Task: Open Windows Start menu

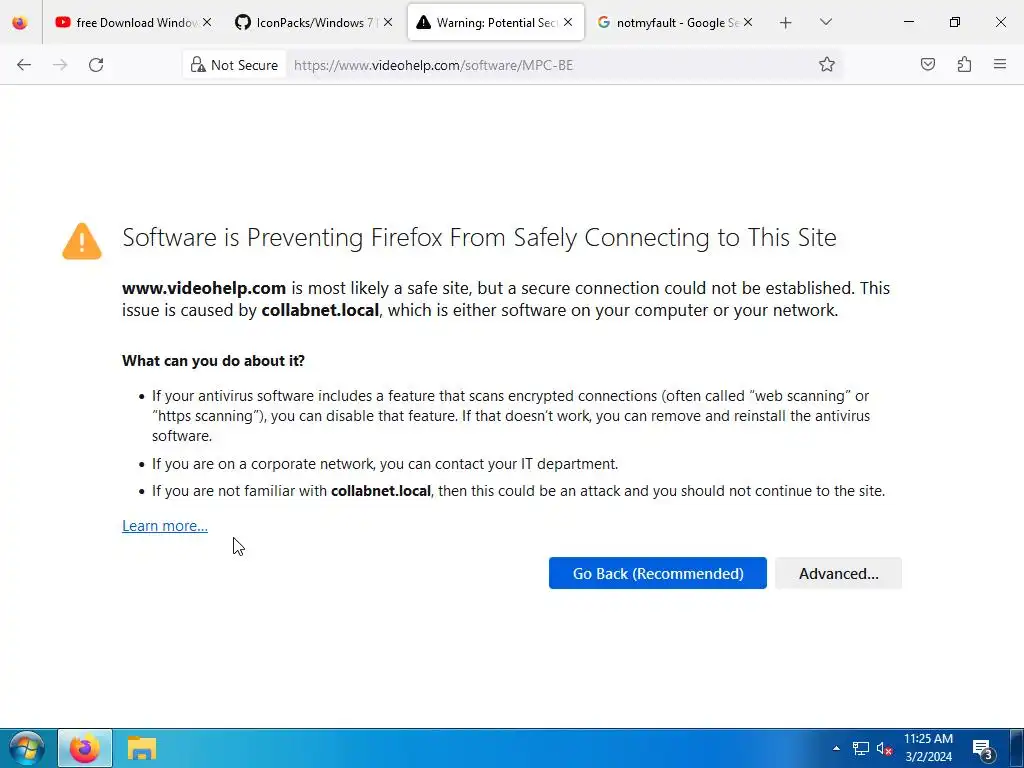Action: [x=26, y=748]
